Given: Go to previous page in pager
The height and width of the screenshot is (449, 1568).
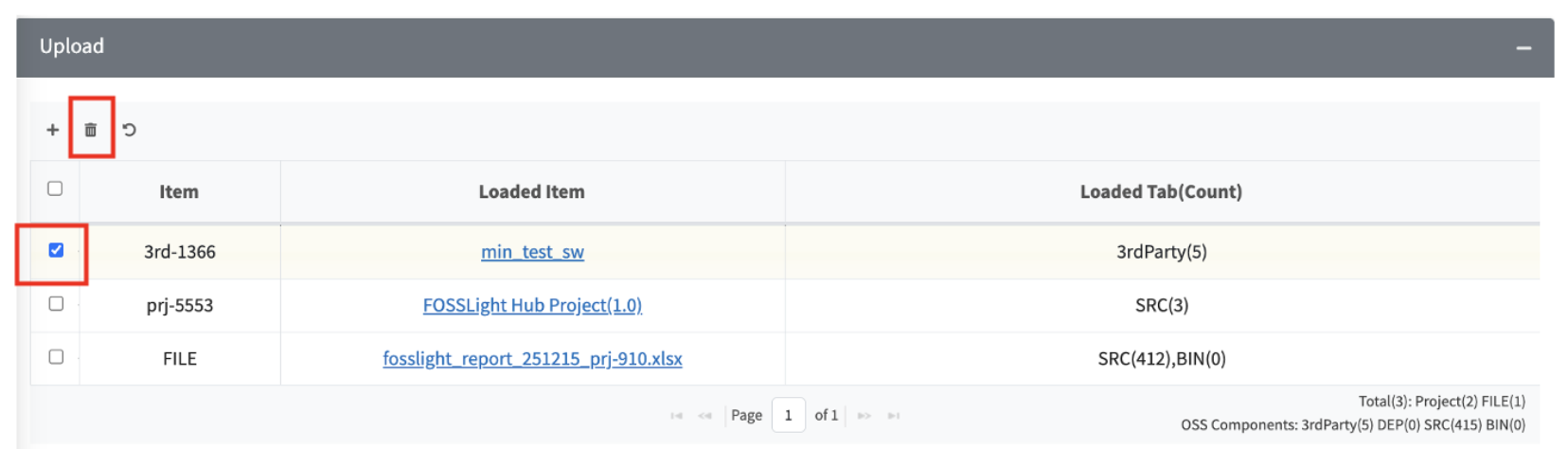Looking at the screenshot, I should click(x=704, y=416).
